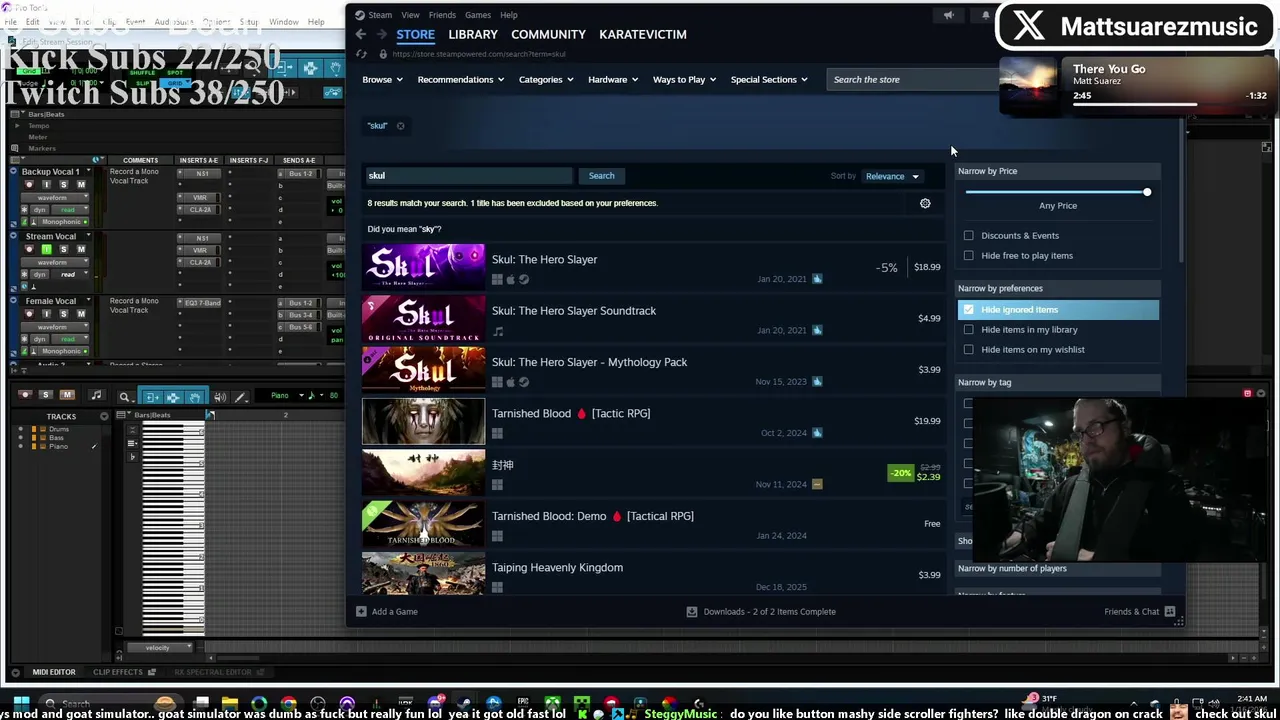
Task: Remove the "skul" search tag
Action: pos(400,126)
